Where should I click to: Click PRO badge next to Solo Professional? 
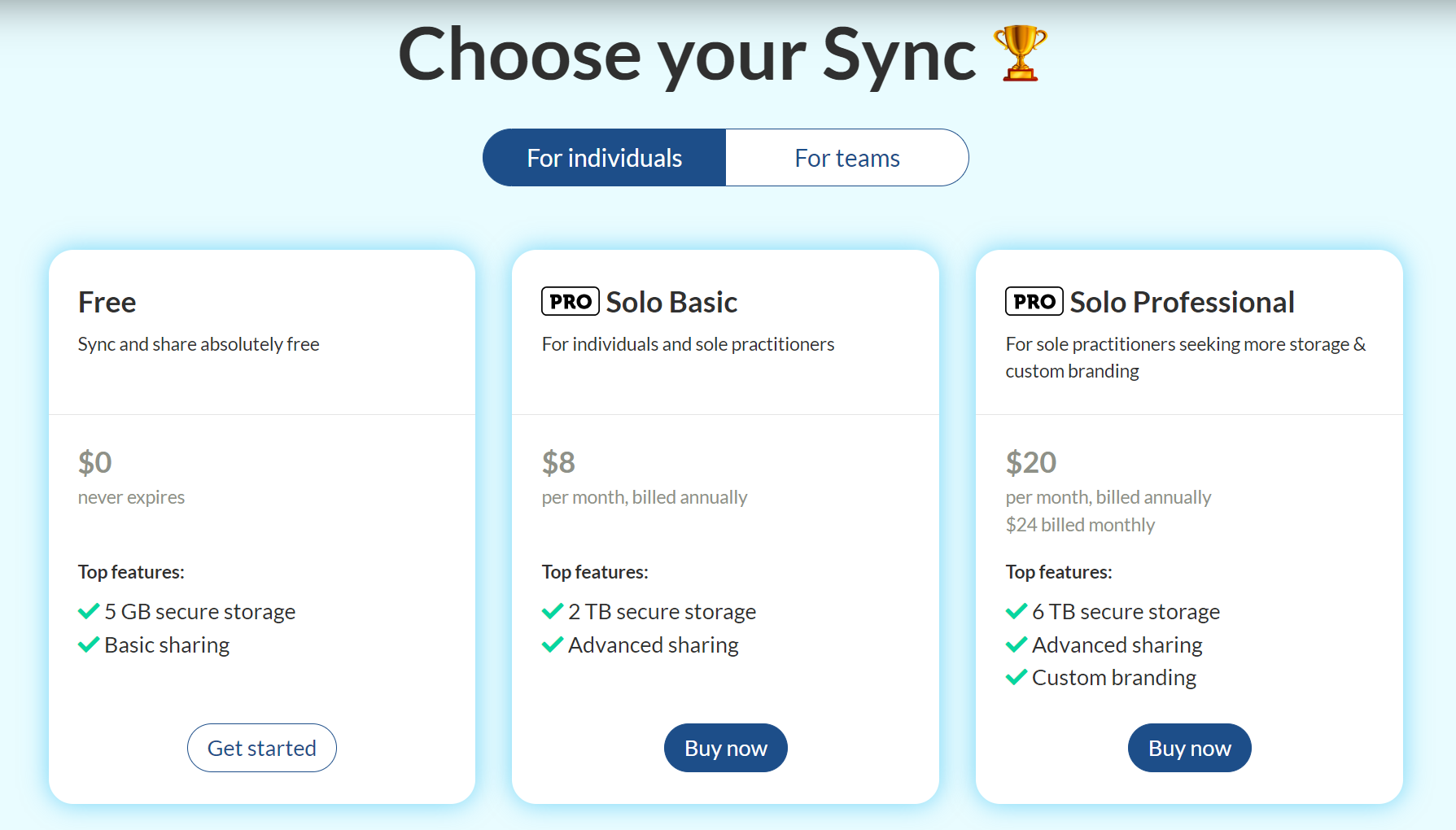[x=1034, y=302]
